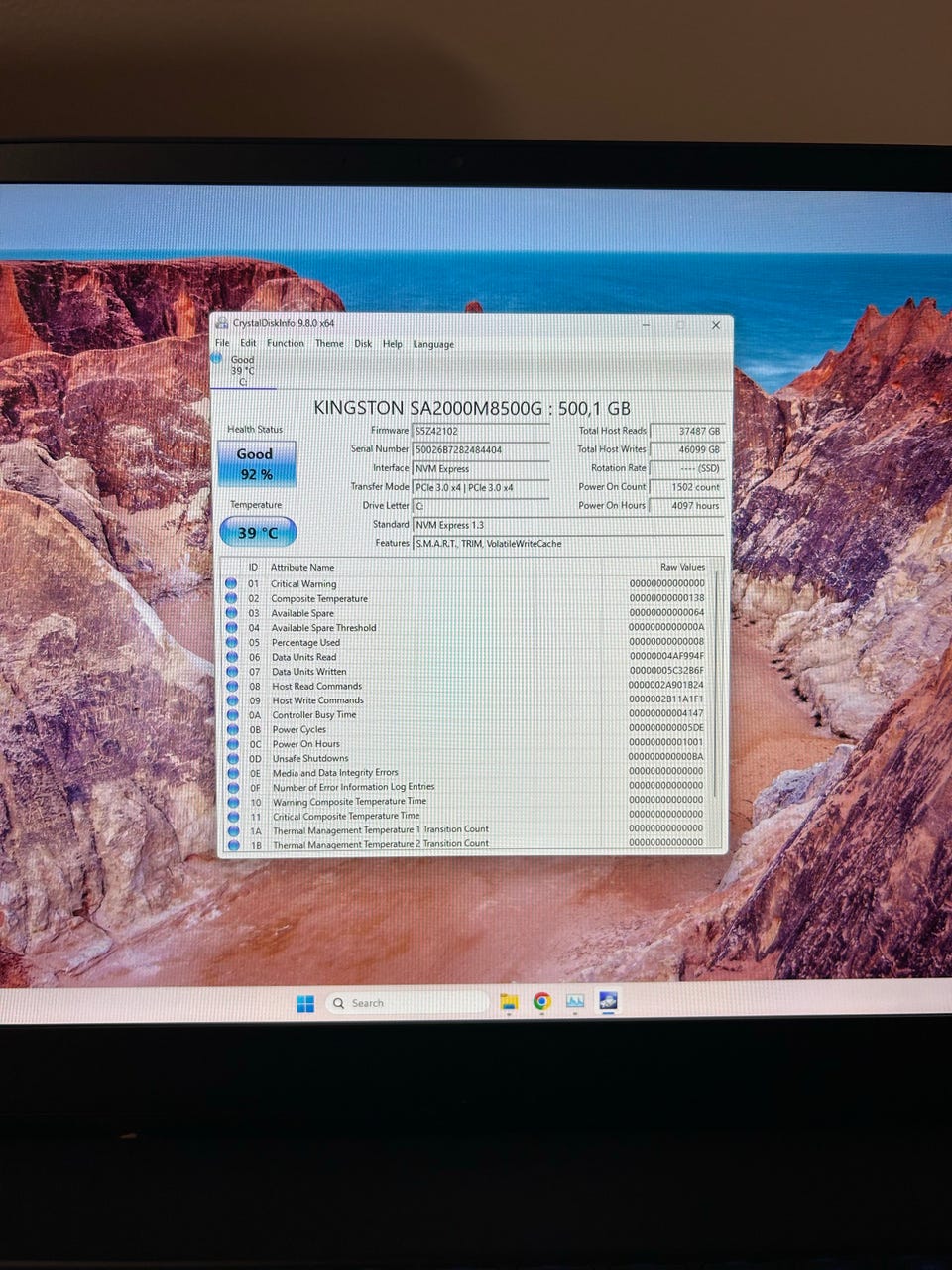This screenshot has width=952, height=1270.
Task: Select the status orb beside Host Write Commands
Action: coord(231,700)
